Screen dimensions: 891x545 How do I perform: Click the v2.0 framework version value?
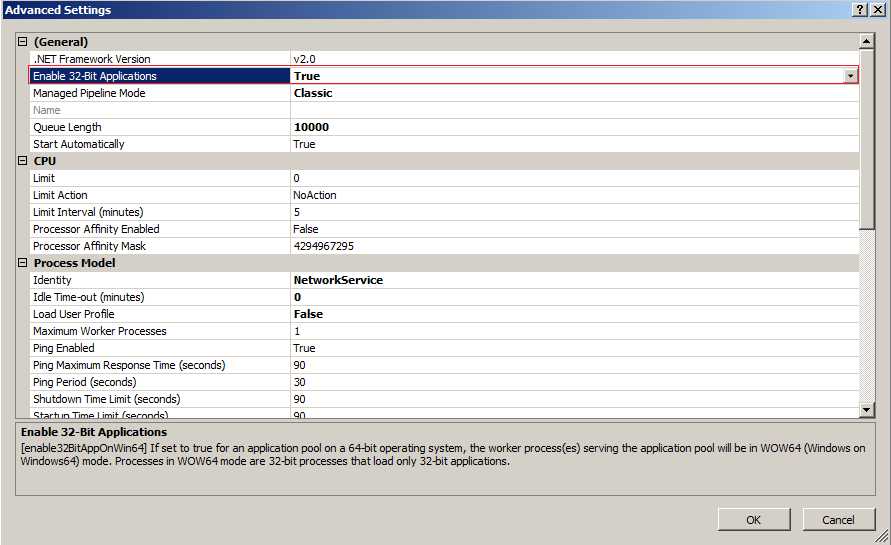coord(305,59)
